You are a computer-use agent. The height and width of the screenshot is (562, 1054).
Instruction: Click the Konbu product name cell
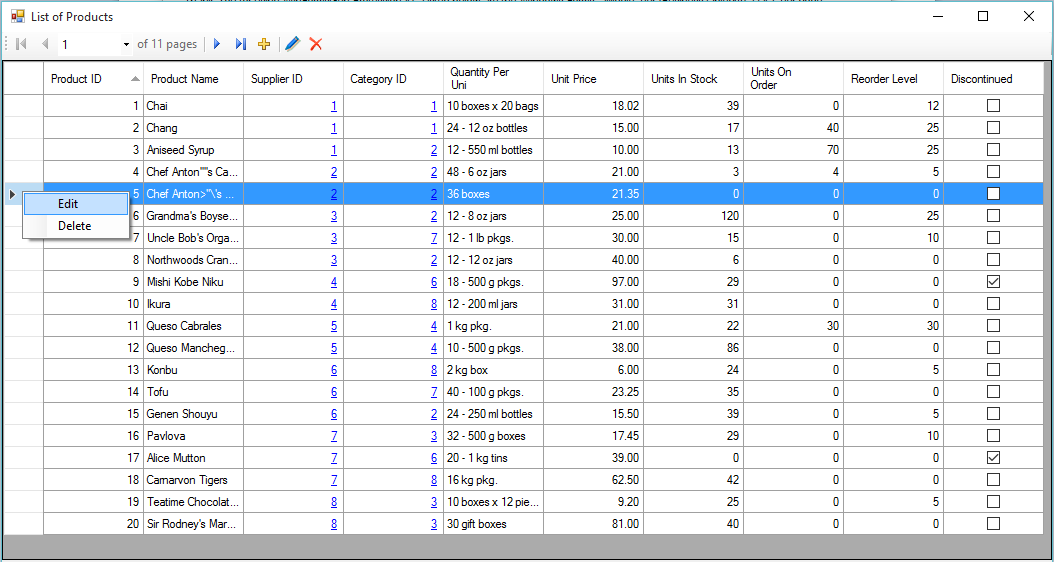(194, 370)
